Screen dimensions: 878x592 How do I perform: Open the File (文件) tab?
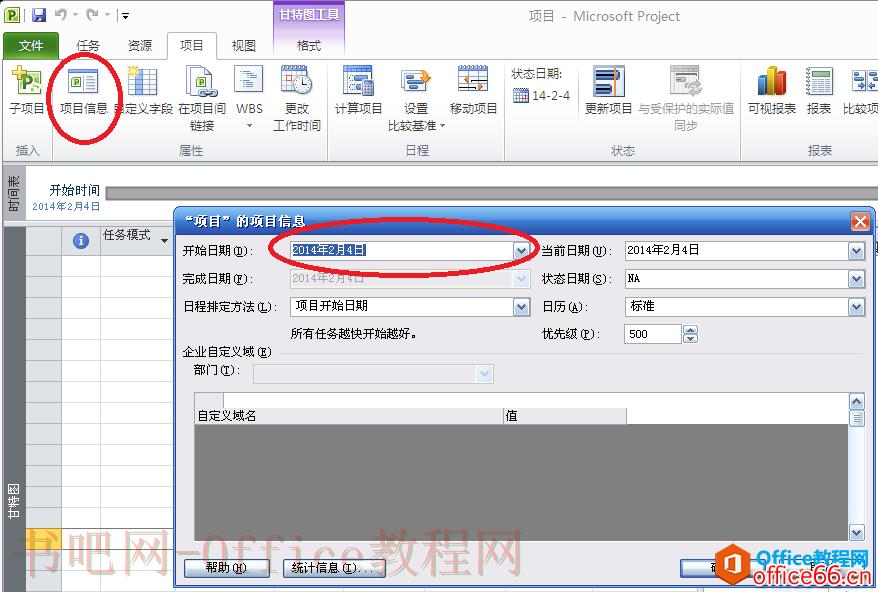(31, 45)
